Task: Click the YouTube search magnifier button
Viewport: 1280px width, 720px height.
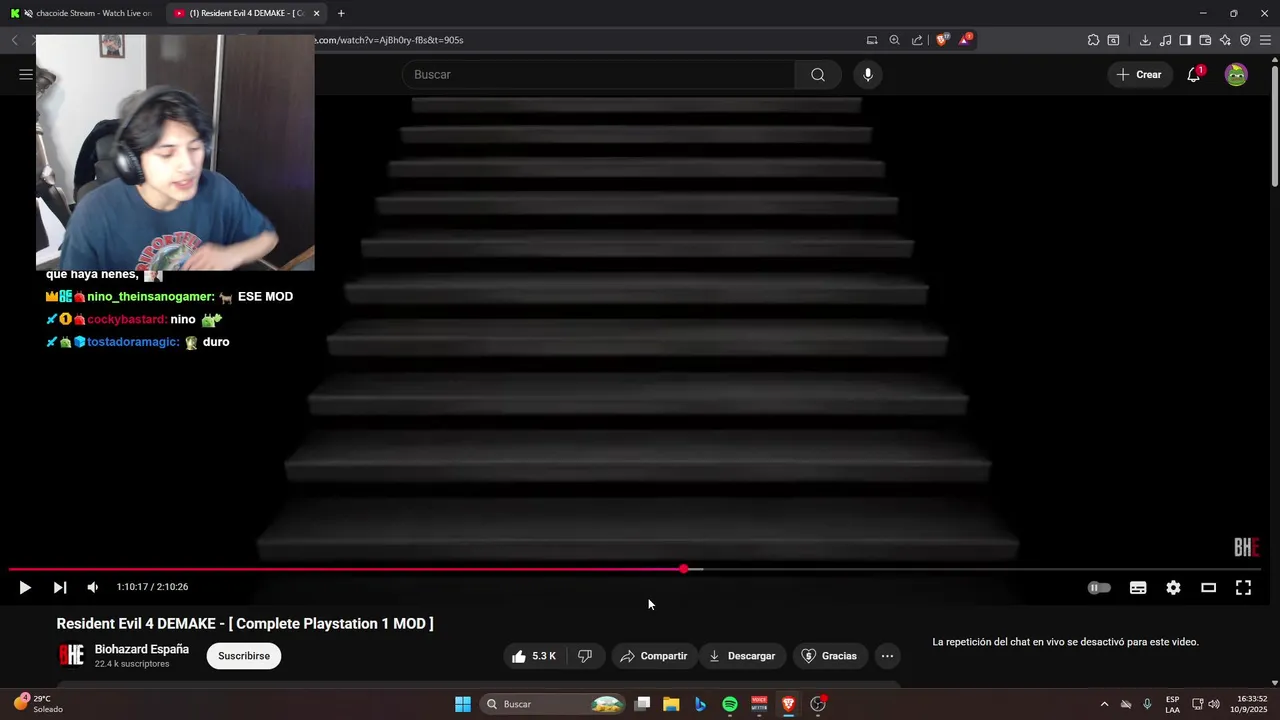Action: point(818,74)
